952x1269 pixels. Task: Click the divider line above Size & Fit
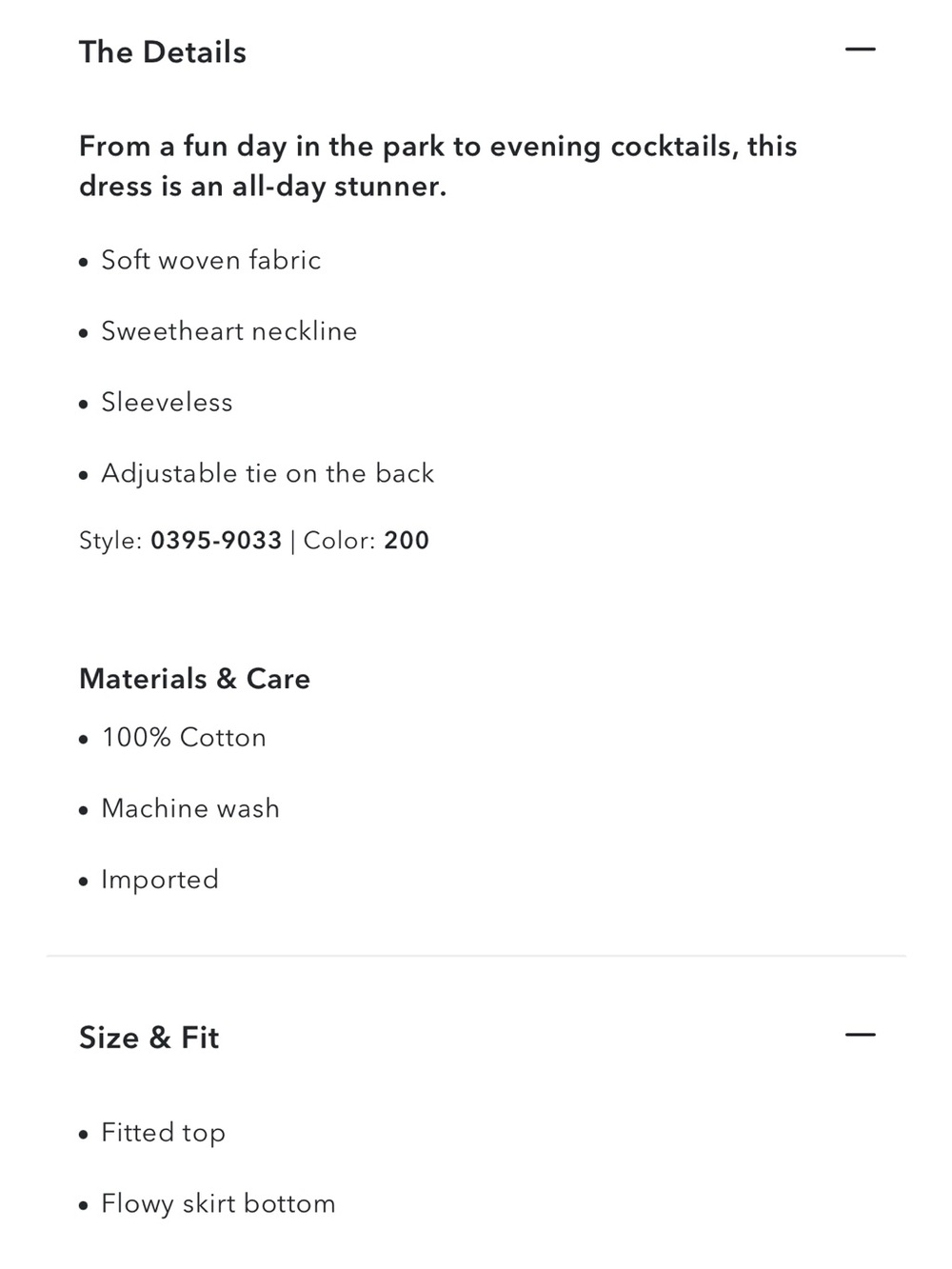[x=476, y=955]
